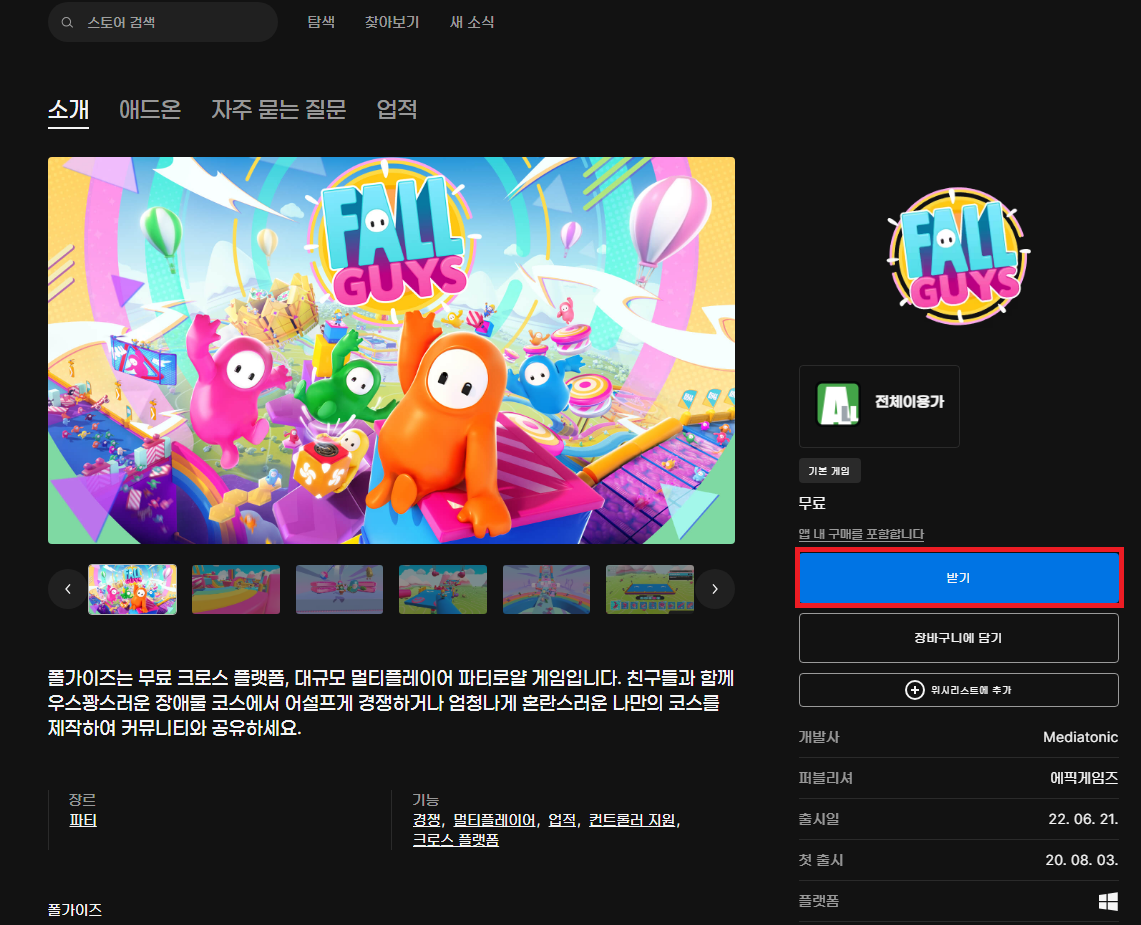This screenshot has height=925, width=1141.
Task: Click the 전체이용가 rating icon
Action: [838, 403]
